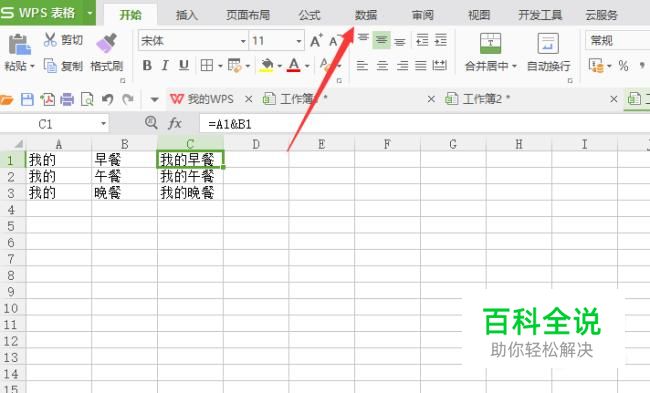
Task: Export to PDF icon
Action: 47,99
